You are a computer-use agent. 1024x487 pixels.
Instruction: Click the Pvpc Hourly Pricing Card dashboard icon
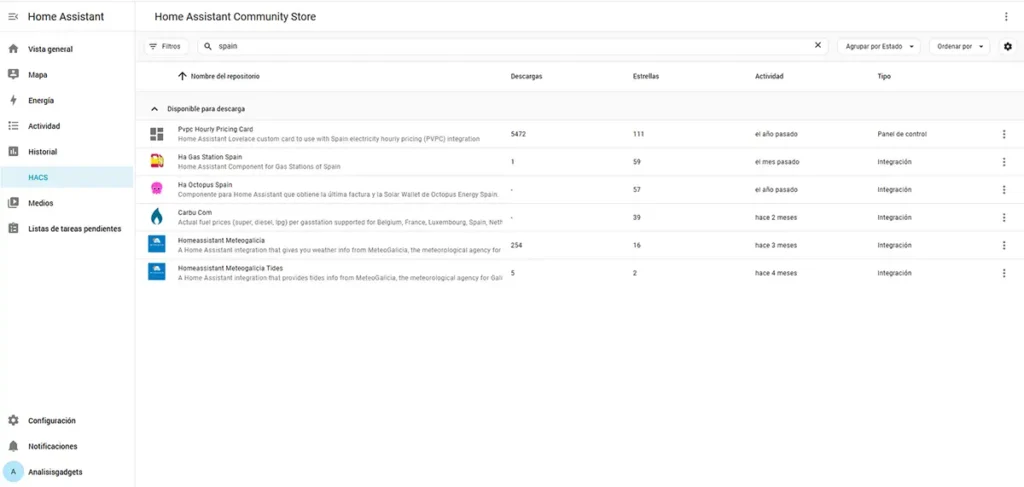coord(157,134)
